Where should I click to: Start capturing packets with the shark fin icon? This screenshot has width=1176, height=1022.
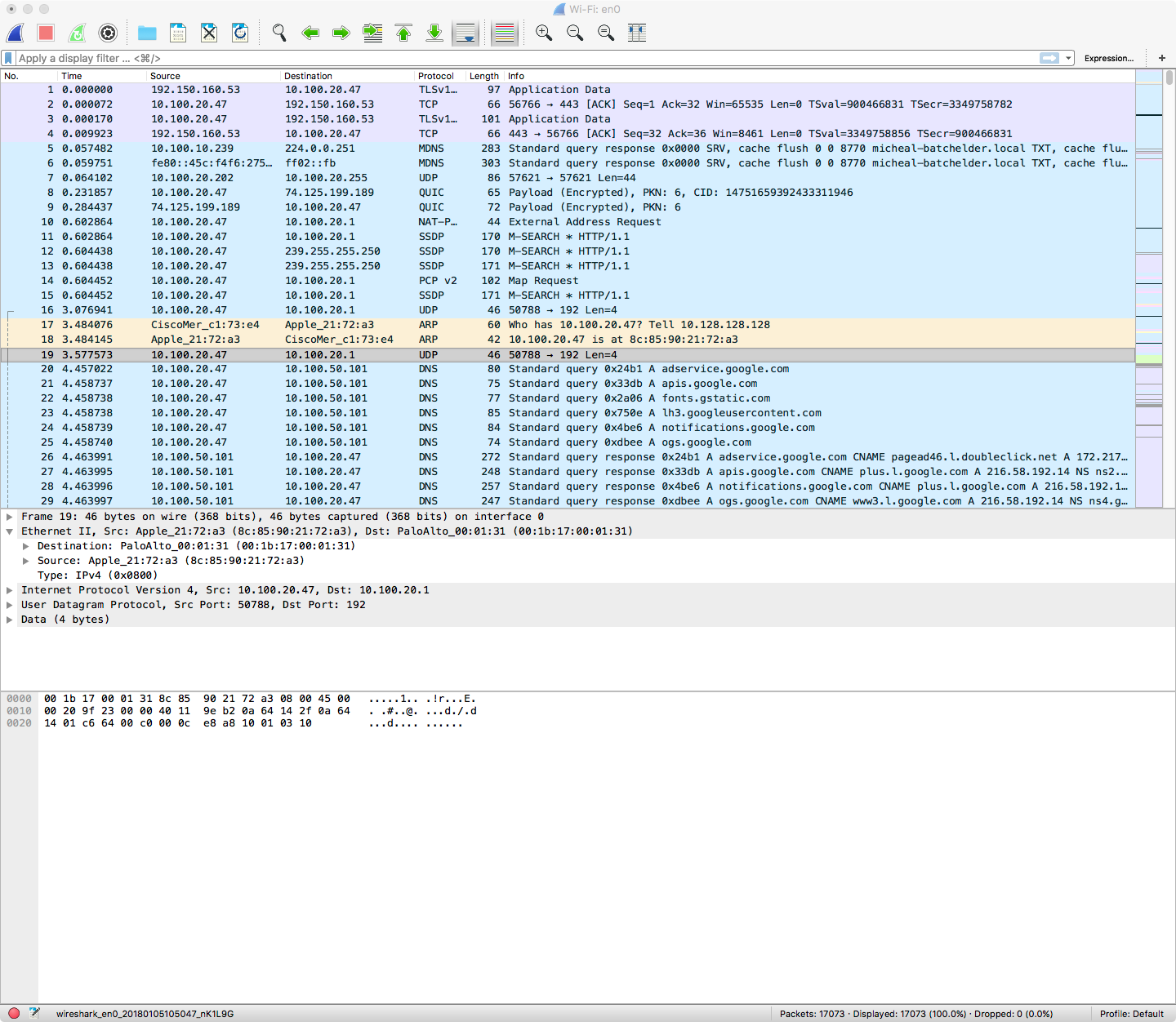point(15,33)
